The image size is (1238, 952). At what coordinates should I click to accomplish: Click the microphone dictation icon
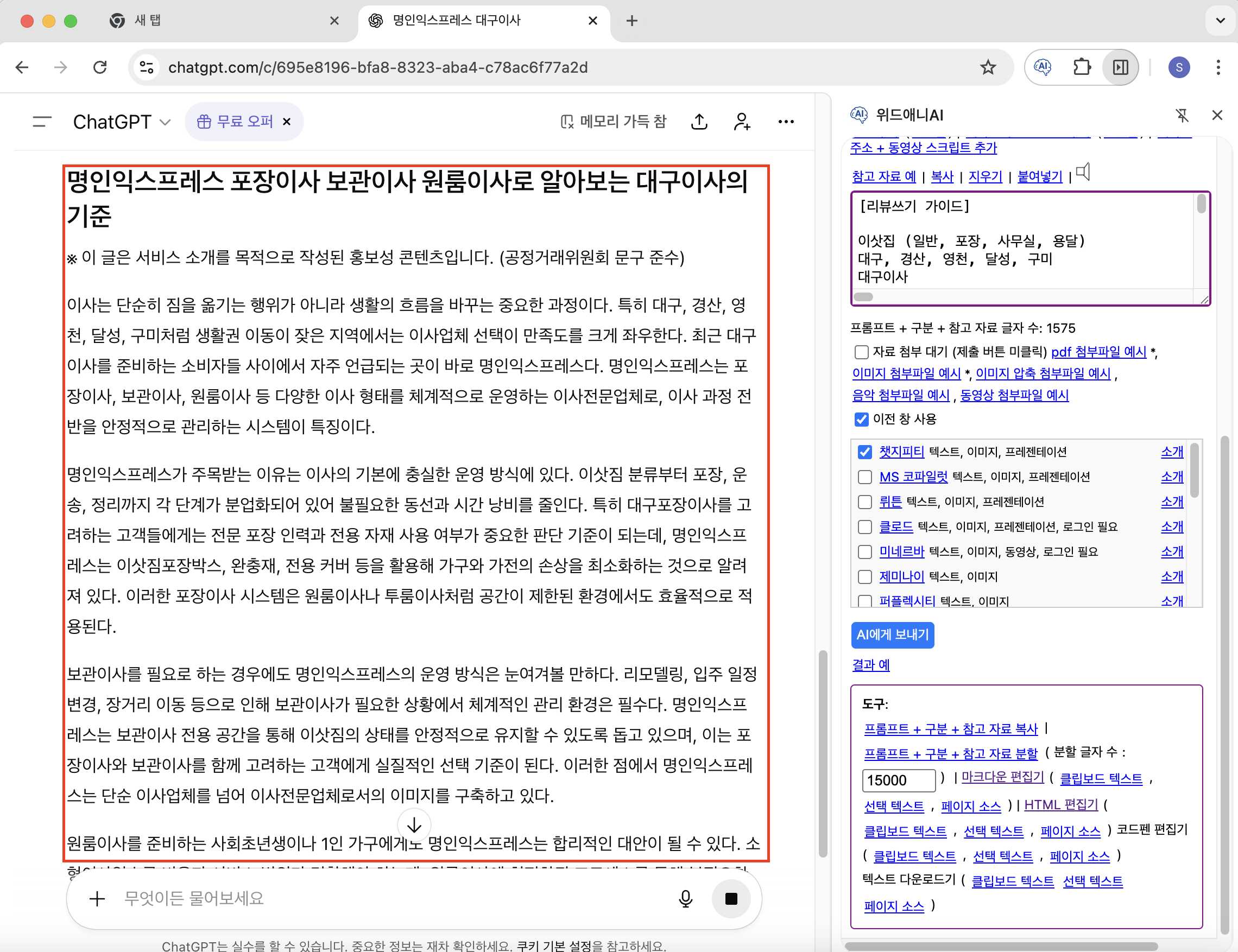[x=685, y=898]
